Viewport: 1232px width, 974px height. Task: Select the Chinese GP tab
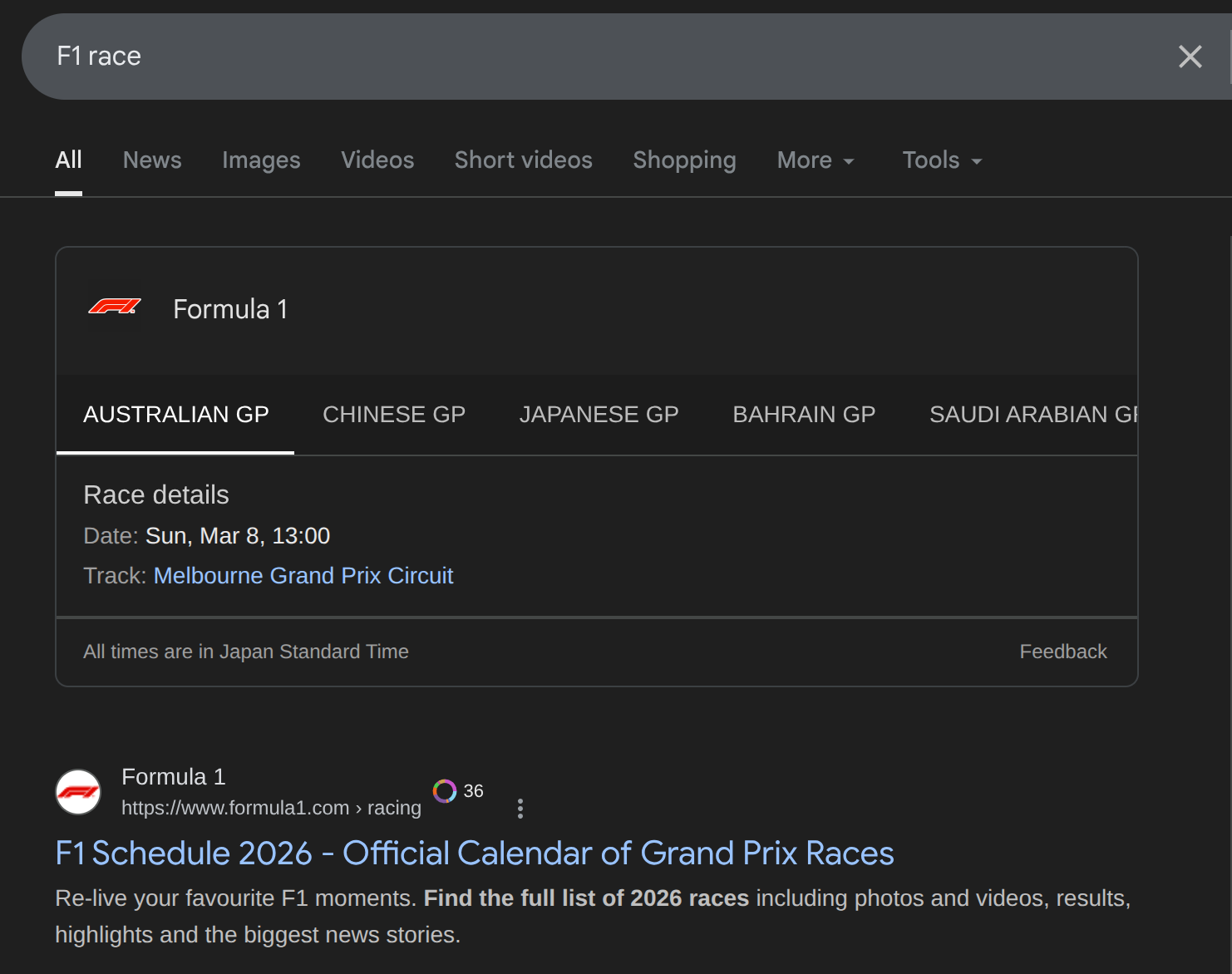[x=394, y=415]
